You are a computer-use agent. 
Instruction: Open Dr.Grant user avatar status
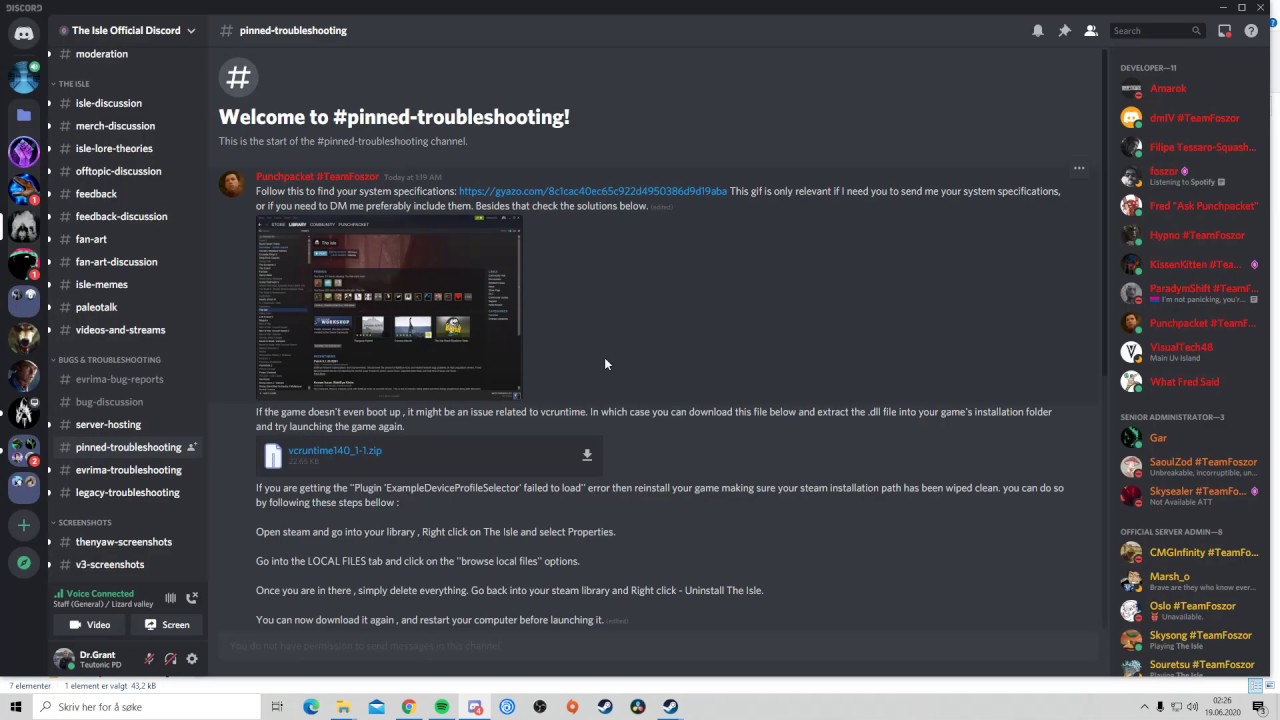tap(64, 659)
